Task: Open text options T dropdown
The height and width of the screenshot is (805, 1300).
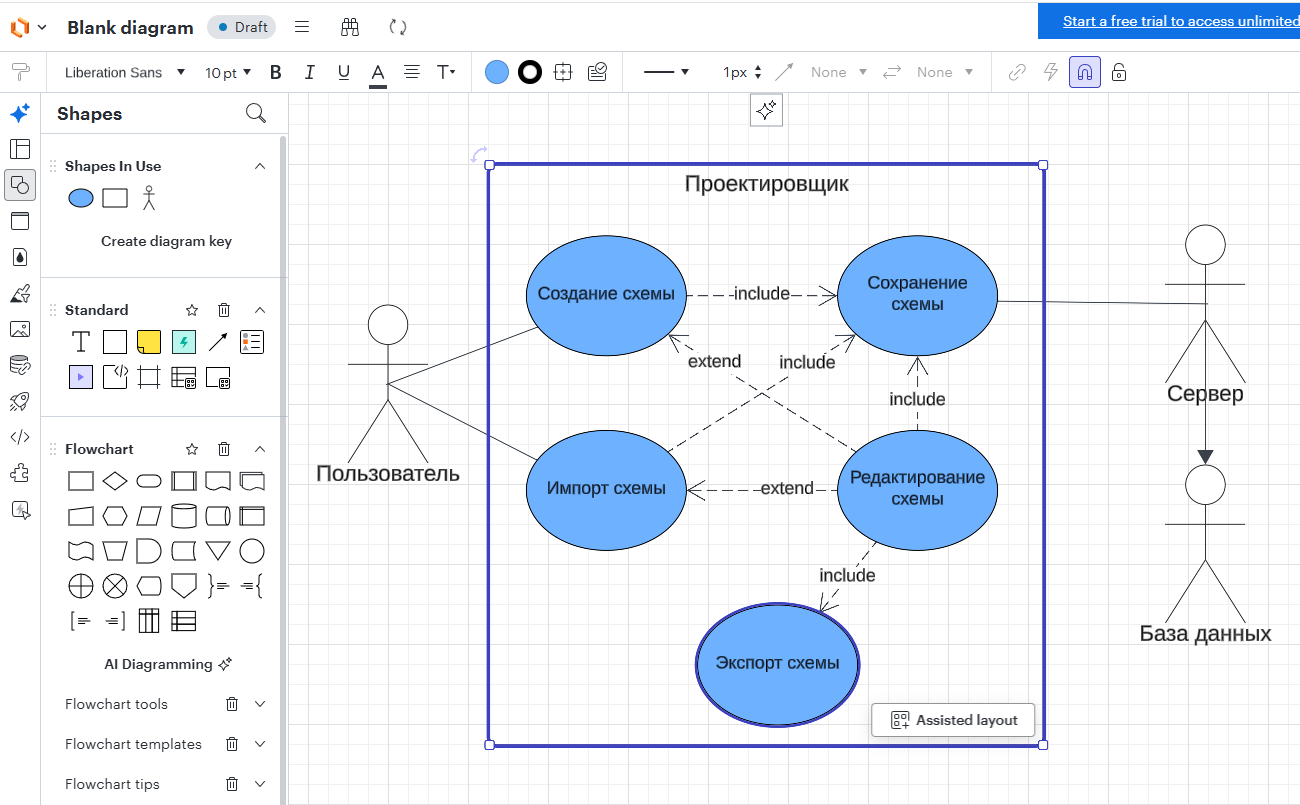Action: point(446,72)
